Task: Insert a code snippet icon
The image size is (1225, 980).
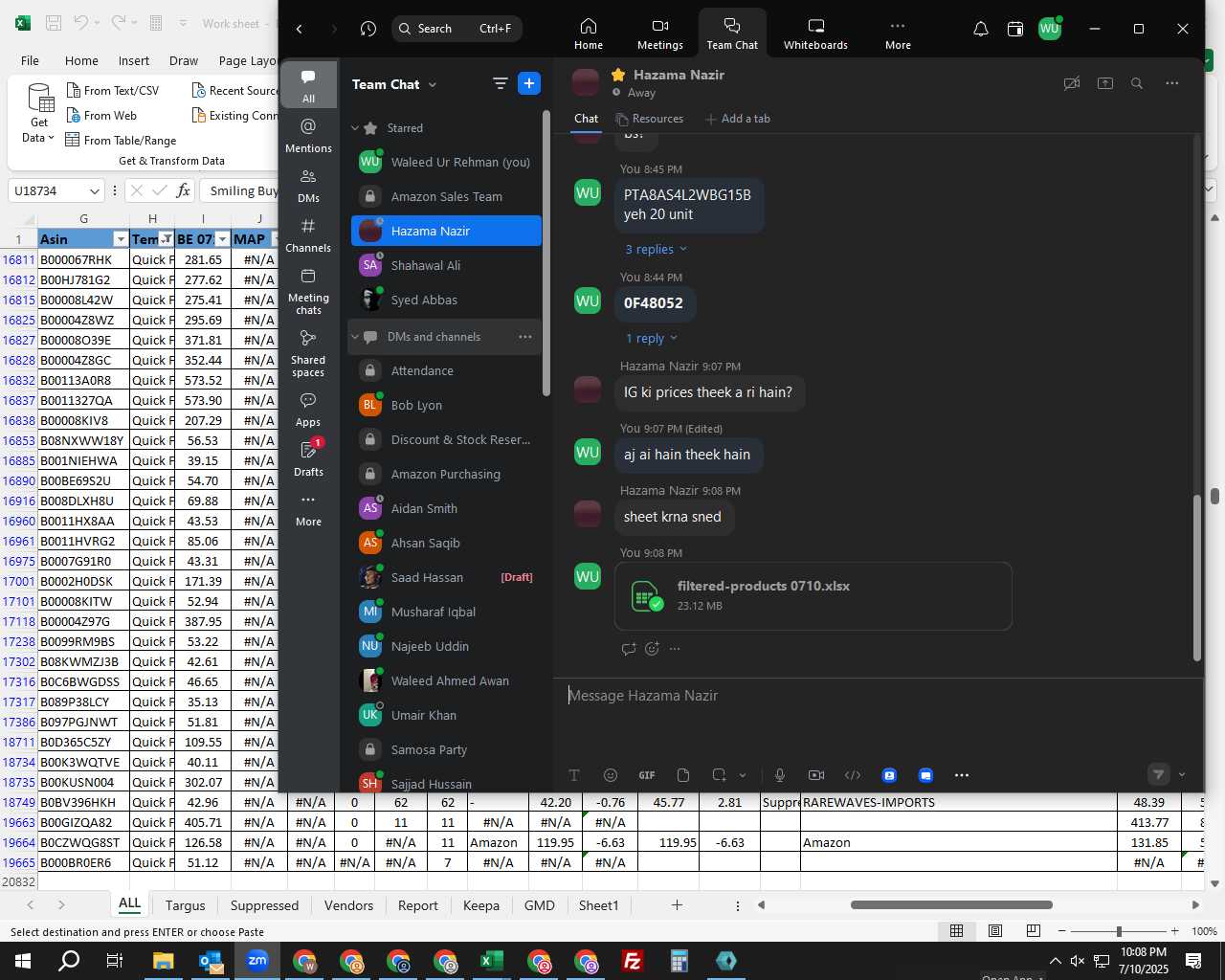Action: [853, 775]
